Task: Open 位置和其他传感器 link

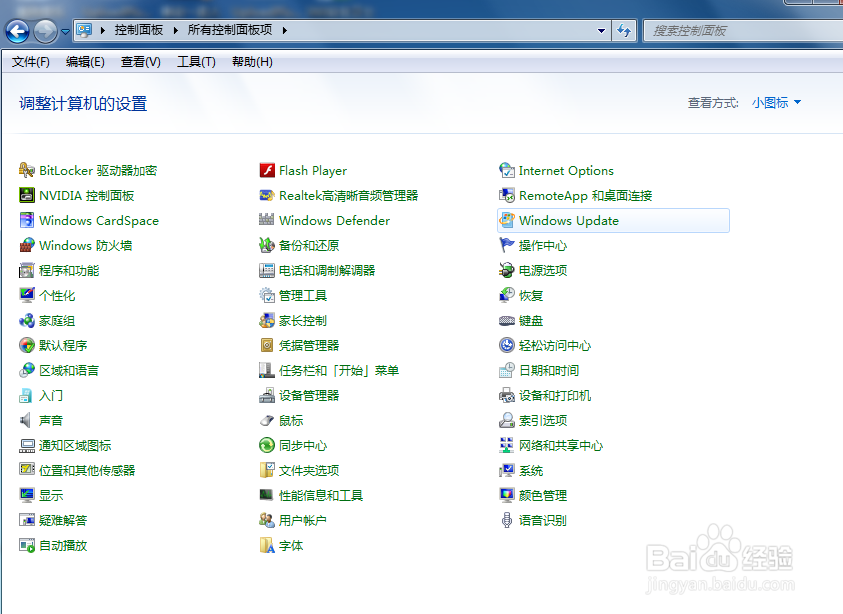Action: pos(87,470)
